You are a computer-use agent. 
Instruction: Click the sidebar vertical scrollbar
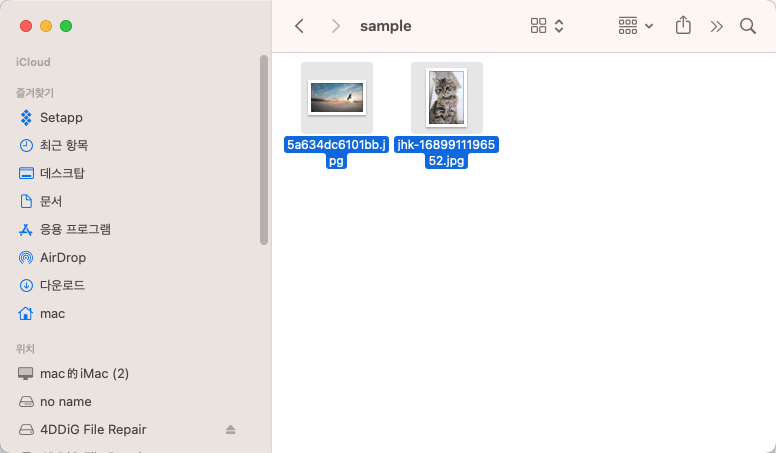pyautogui.click(x=264, y=150)
